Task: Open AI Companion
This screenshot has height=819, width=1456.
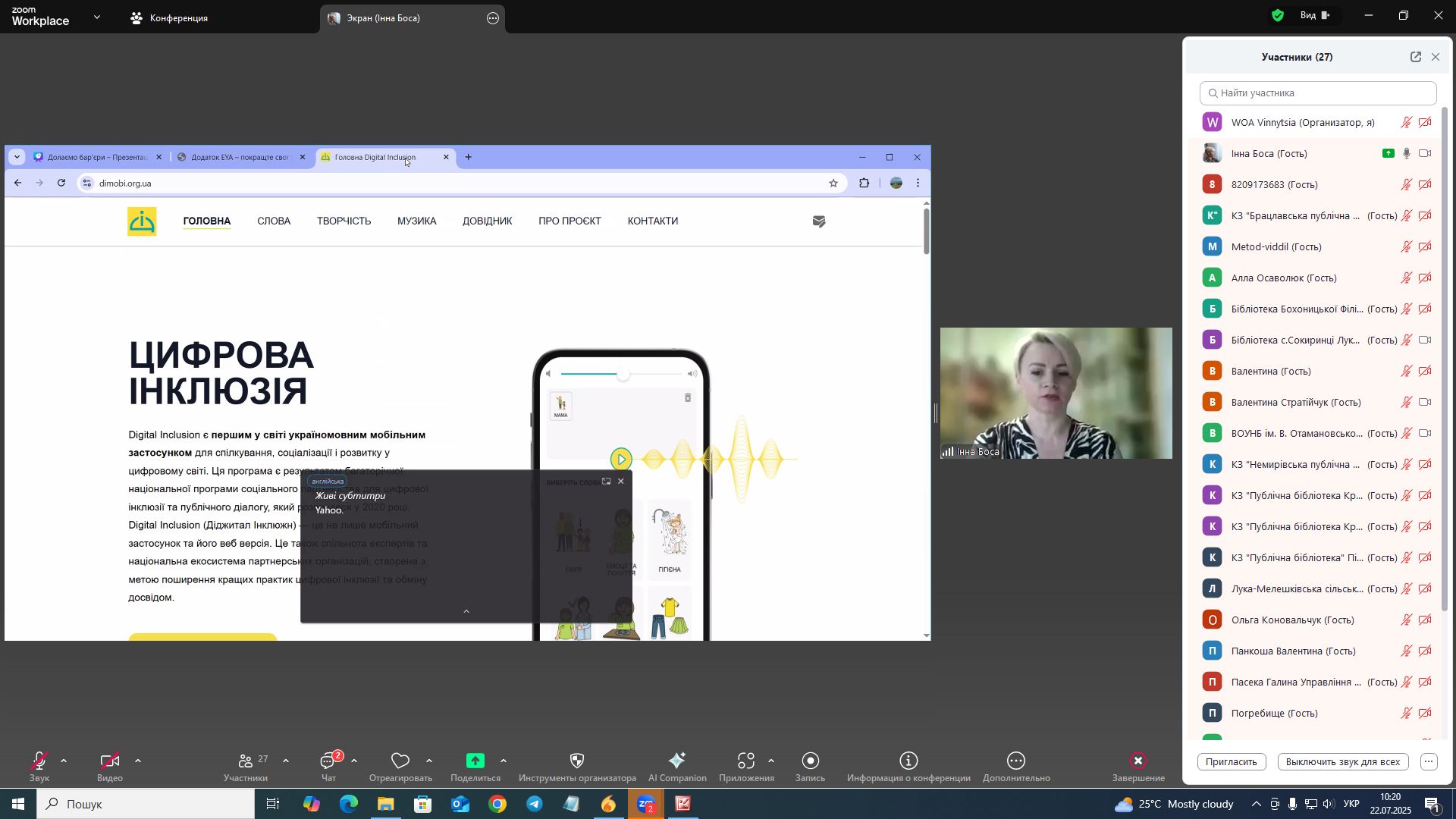Action: 677,767
